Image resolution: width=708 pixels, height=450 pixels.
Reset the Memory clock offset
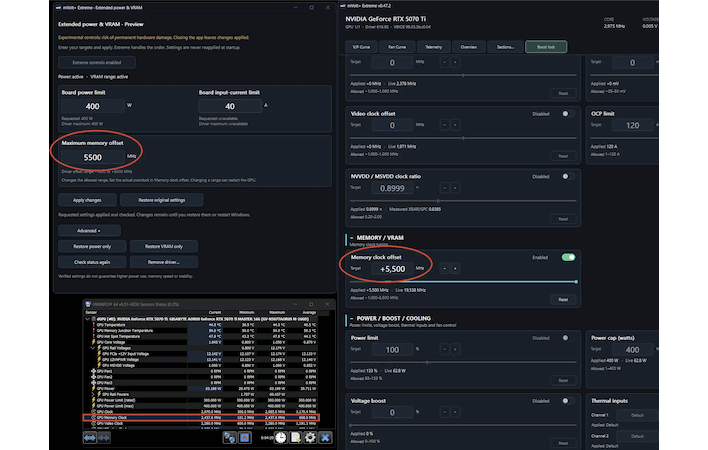pyautogui.click(x=563, y=300)
